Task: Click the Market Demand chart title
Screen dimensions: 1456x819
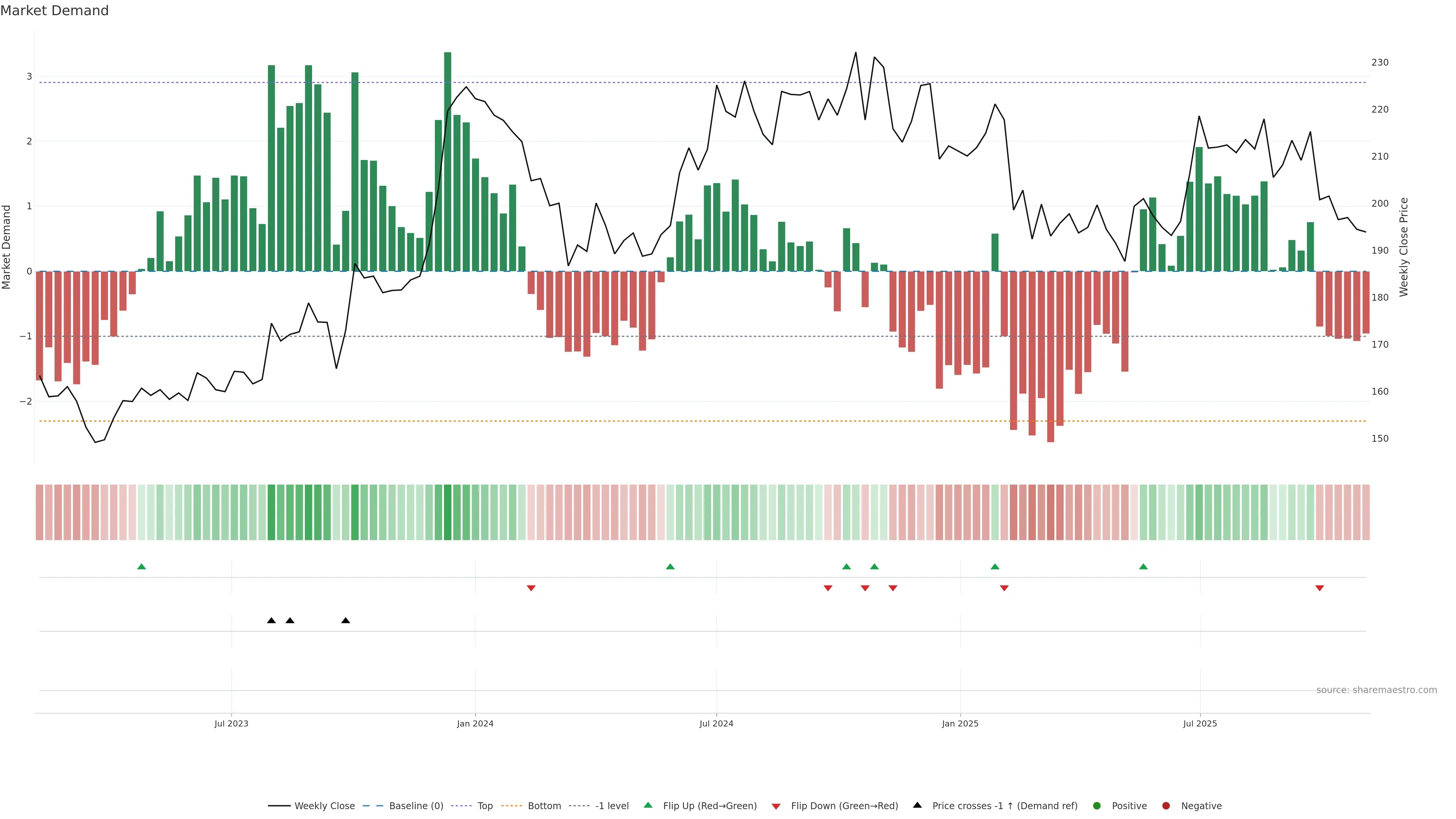Action: point(54,11)
